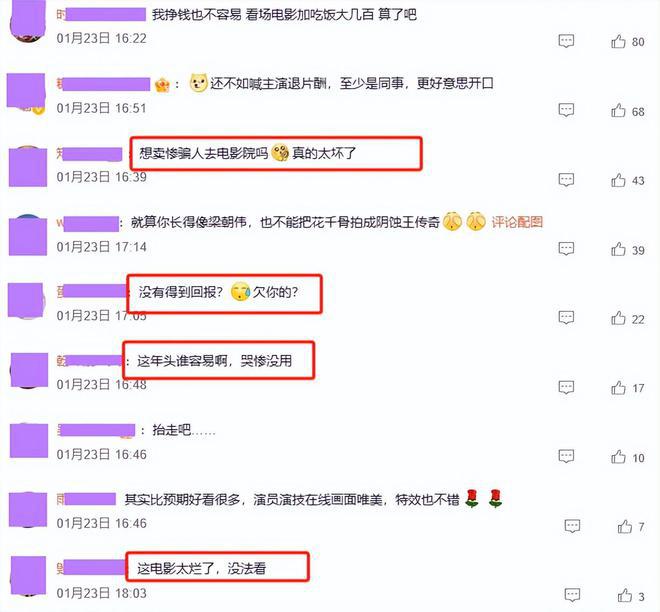Image resolution: width=660 pixels, height=612 pixels.
Task: Reply to the 16:22 comment
Action: click(566, 41)
